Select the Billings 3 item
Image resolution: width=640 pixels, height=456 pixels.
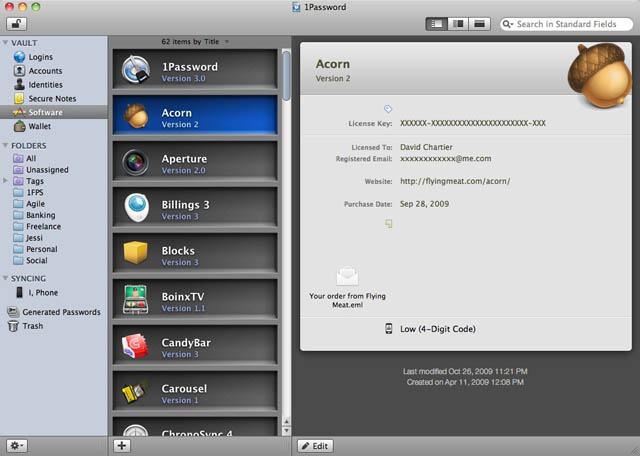195,207
